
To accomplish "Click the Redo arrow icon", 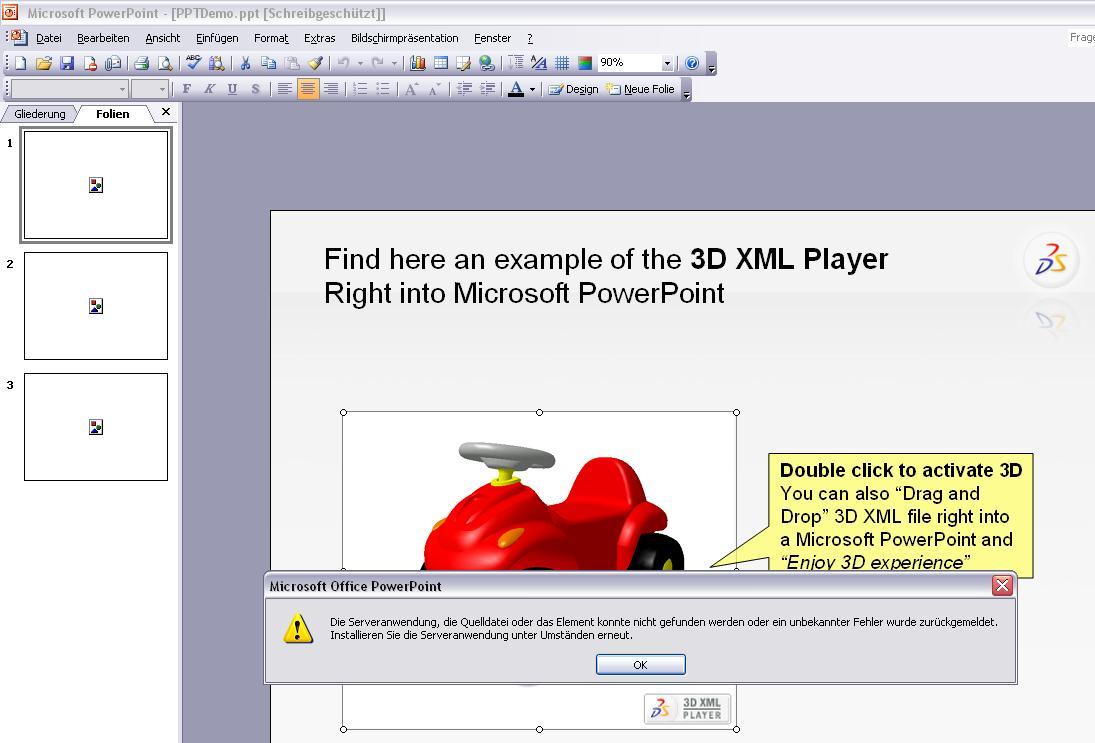I will click(x=378, y=64).
